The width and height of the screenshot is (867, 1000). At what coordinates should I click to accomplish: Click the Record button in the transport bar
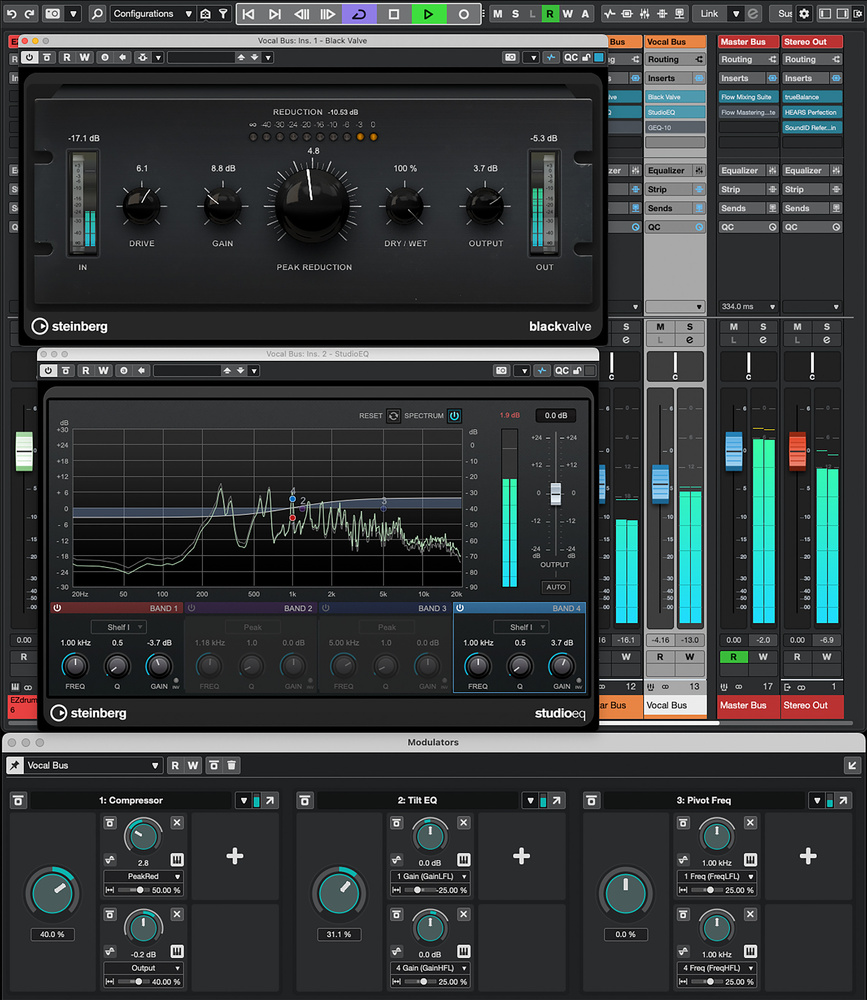click(x=463, y=14)
